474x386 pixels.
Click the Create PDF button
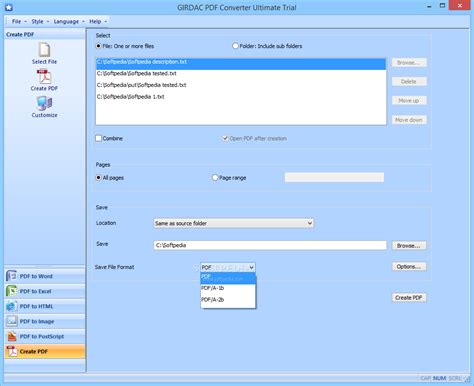click(409, 297)
